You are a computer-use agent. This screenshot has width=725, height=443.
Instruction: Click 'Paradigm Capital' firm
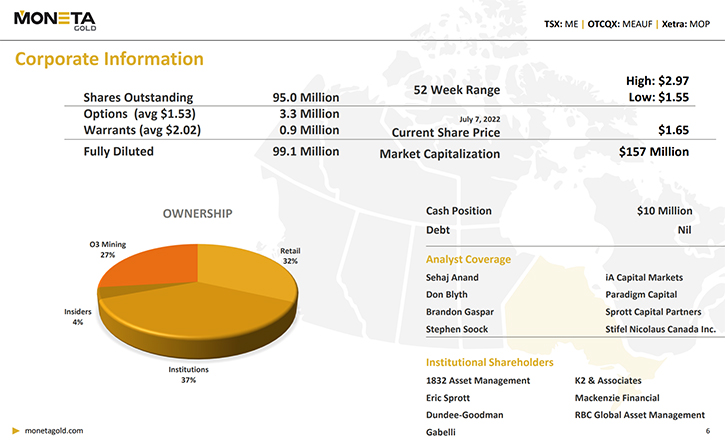click(x=641, y=295)
